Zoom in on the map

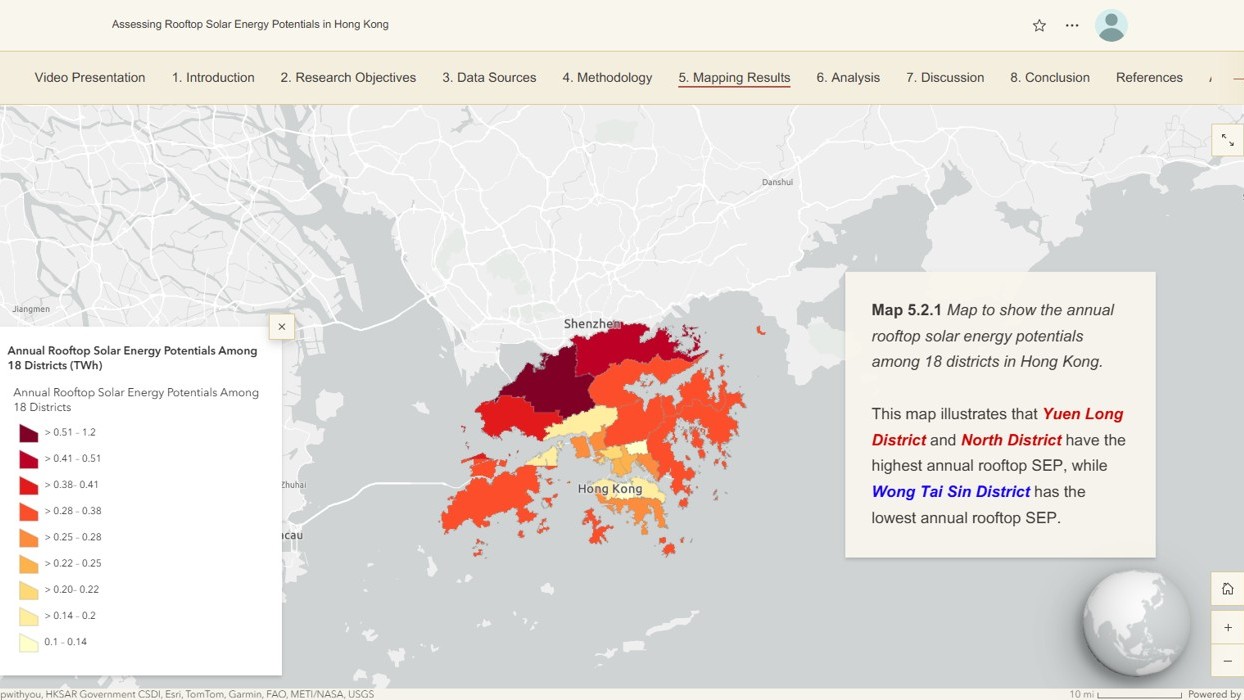1227,628
